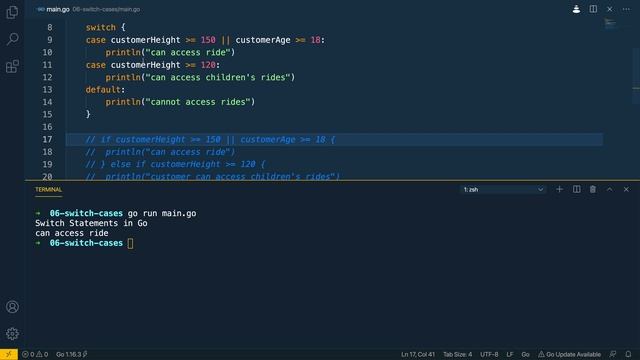Kill the terminal with trash icon
Image resolution: width=640 pixels, height=360 pixels.
point(593,189)
